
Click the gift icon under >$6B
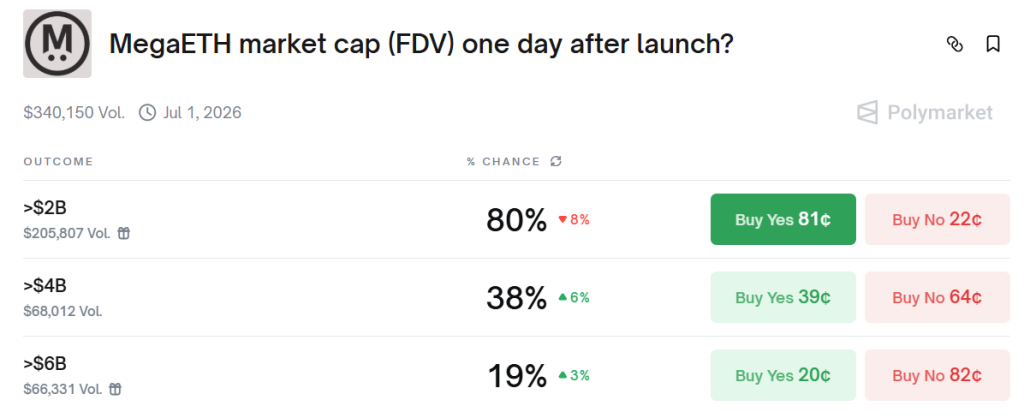(118, 389)
